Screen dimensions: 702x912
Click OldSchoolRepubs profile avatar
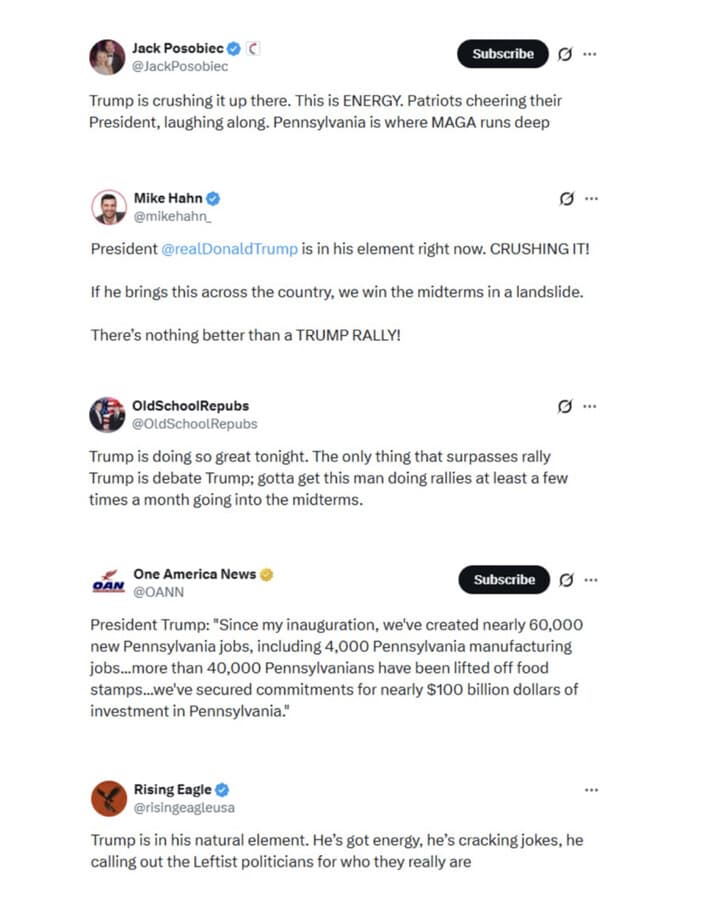coord(107,408)
